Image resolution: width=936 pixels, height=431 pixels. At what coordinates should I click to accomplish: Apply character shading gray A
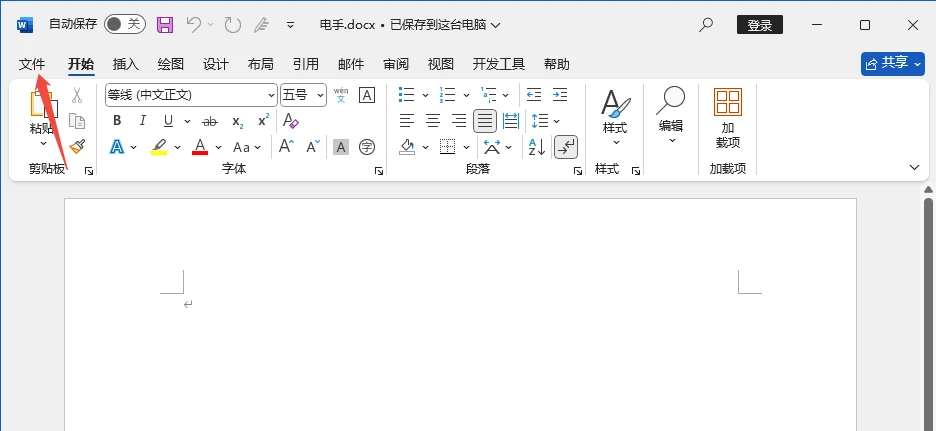coord(341,147)
